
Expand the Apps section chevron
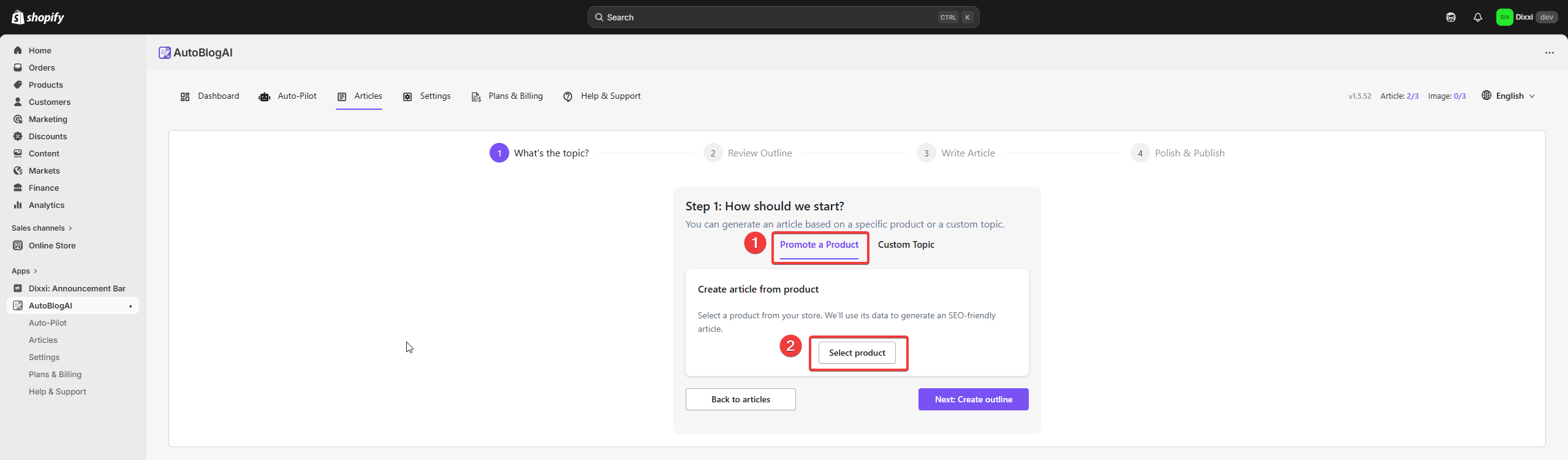click(36, 271)
